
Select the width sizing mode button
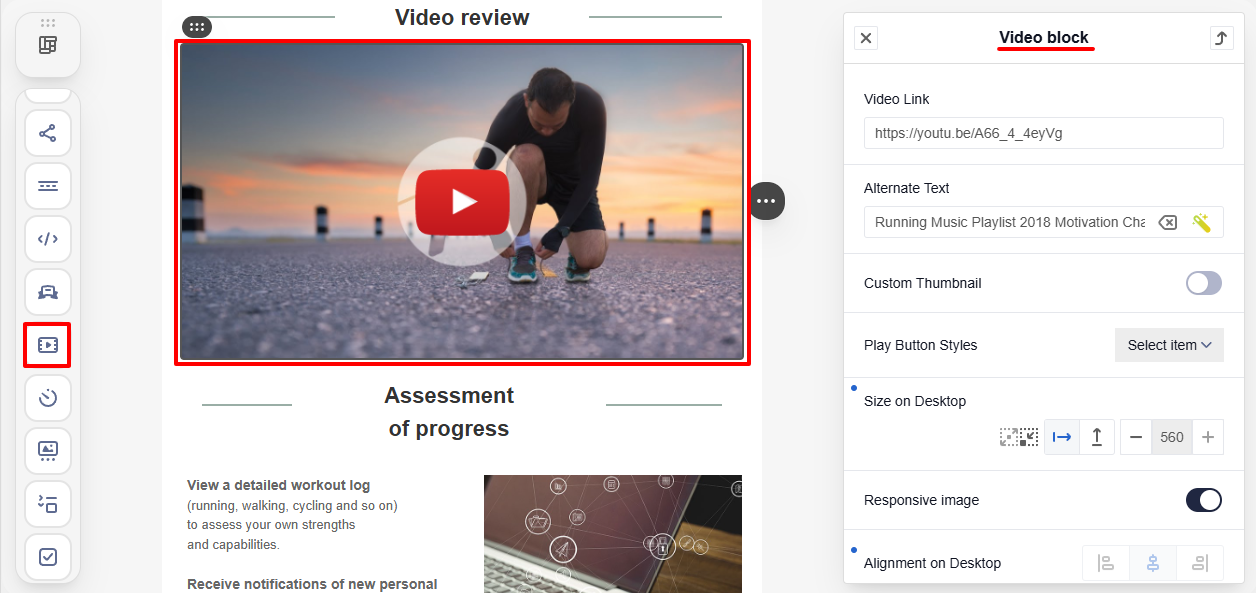[1062, 437]
